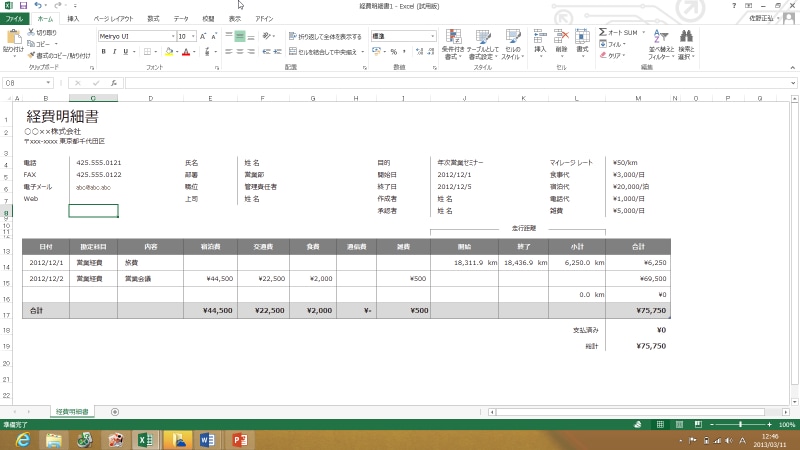Click the insert function fx icon
Screen dimensions: 800x450
pyautogui.click(x=114, y=83)
